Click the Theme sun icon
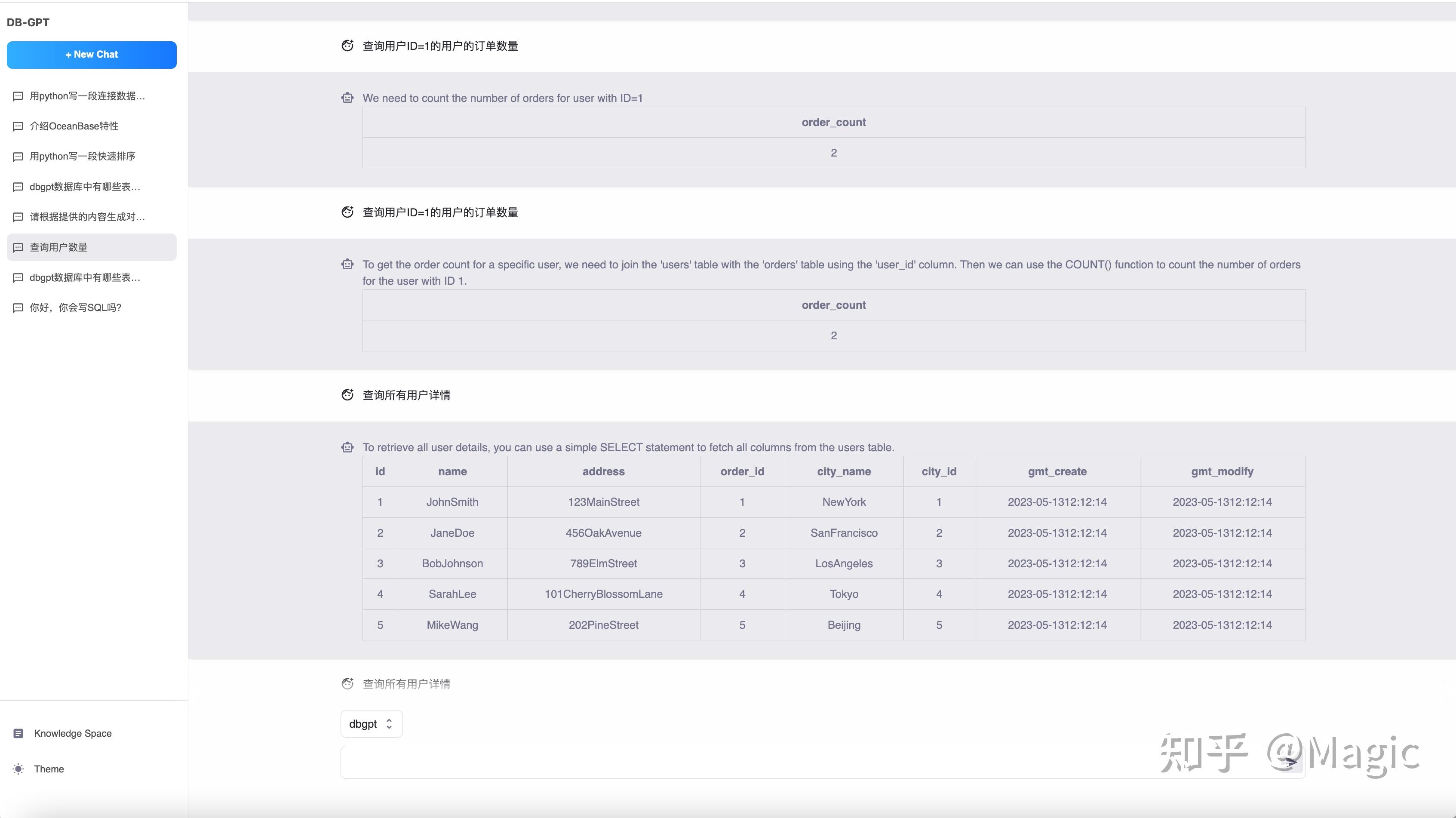Screen dimensions: 1456x818 [x=18, y=769]
